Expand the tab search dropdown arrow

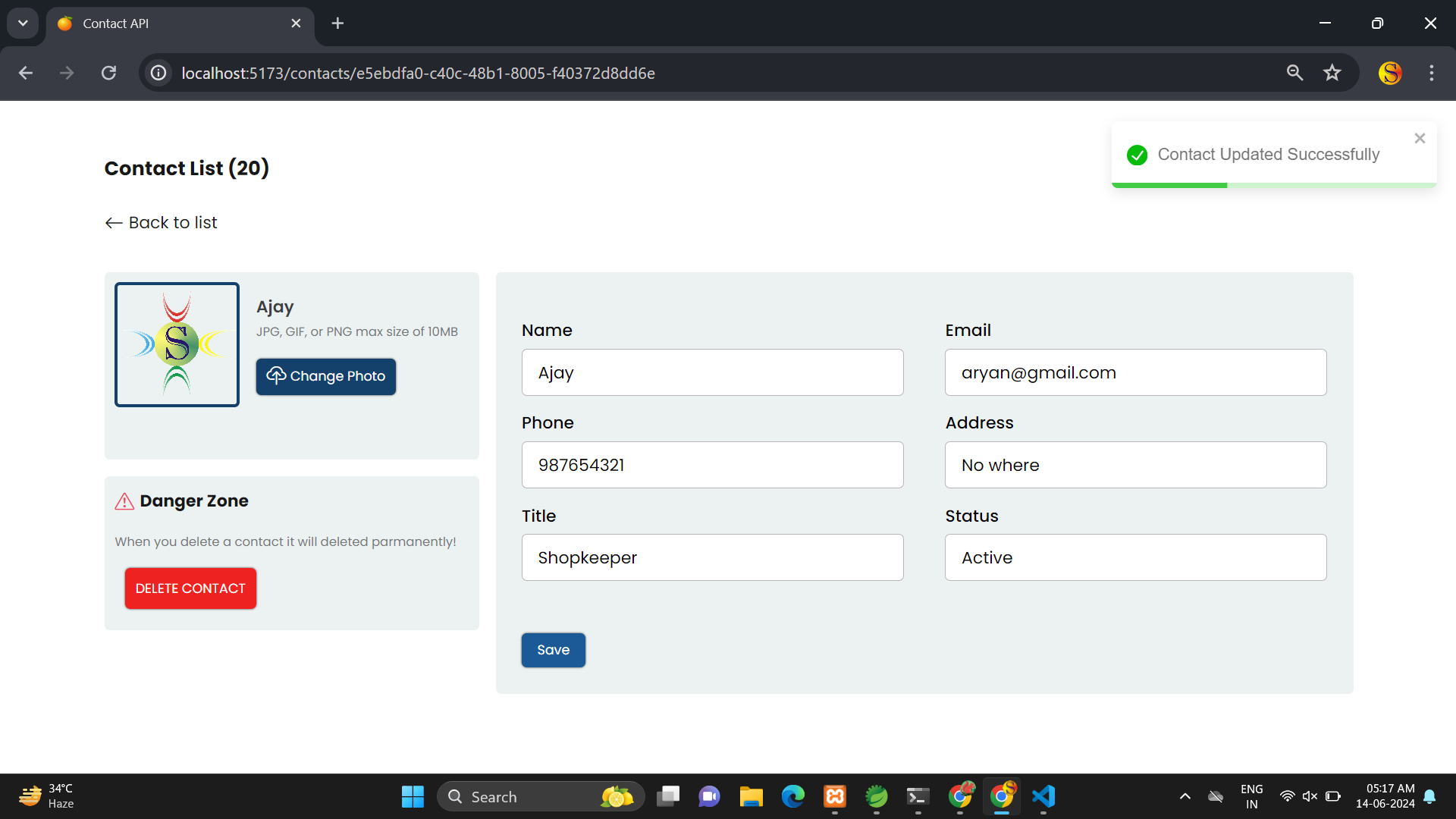pyautogui.click(x=23, y=24)
